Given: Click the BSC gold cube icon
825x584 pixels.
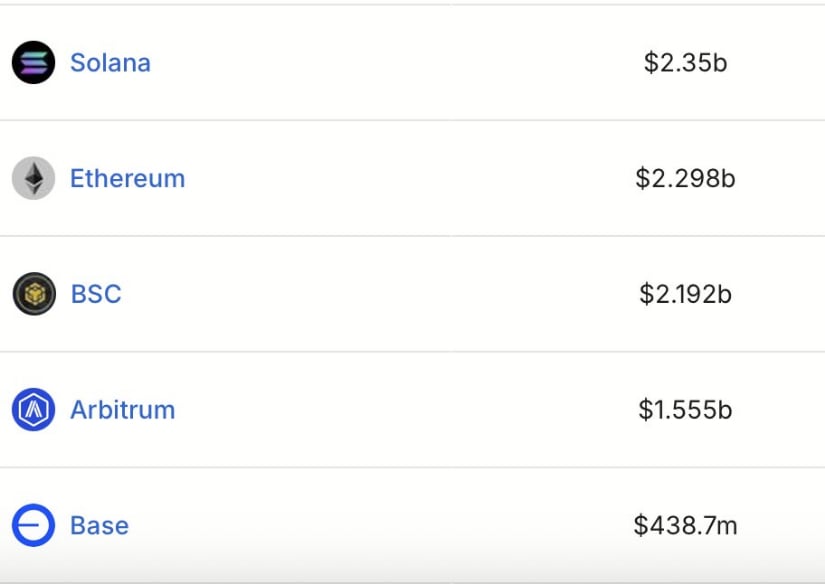Looking at the screenshot, I should (x=34, y=294).
